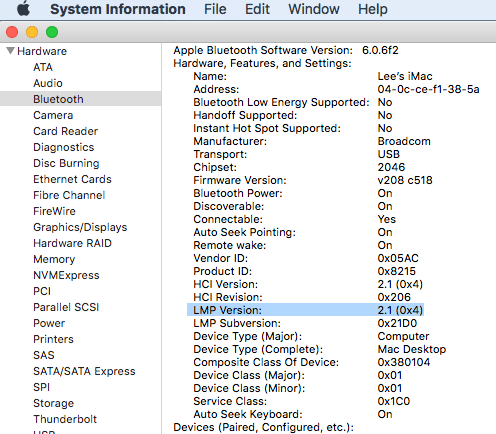
Task: Select Memory in the sidebar
Action: click(54, 259)
